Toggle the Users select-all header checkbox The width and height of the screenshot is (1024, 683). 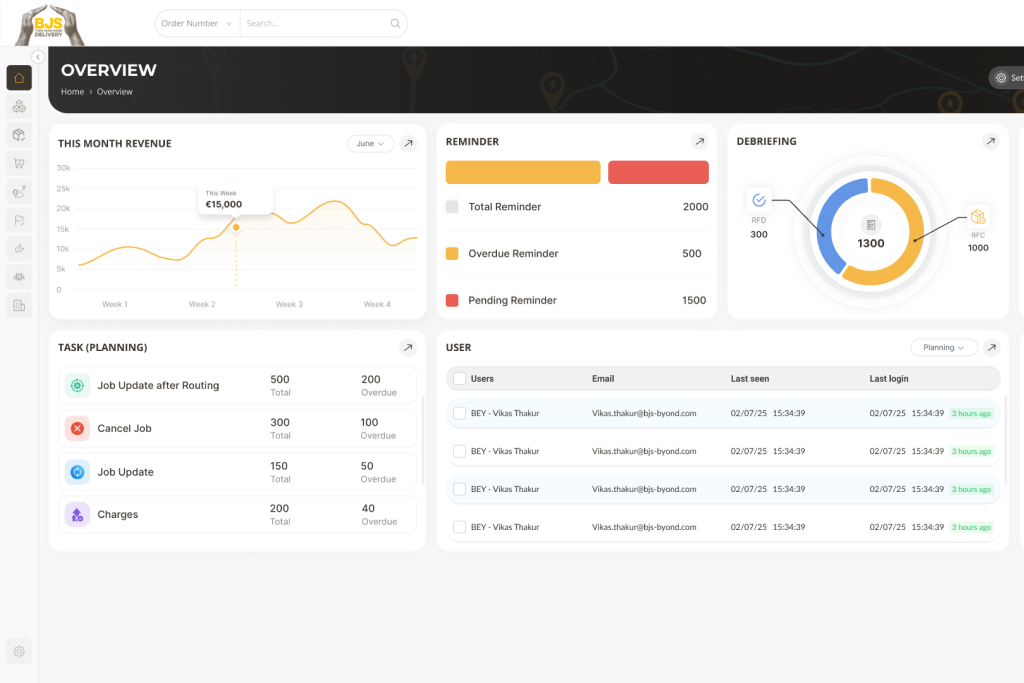coord(459,379)
